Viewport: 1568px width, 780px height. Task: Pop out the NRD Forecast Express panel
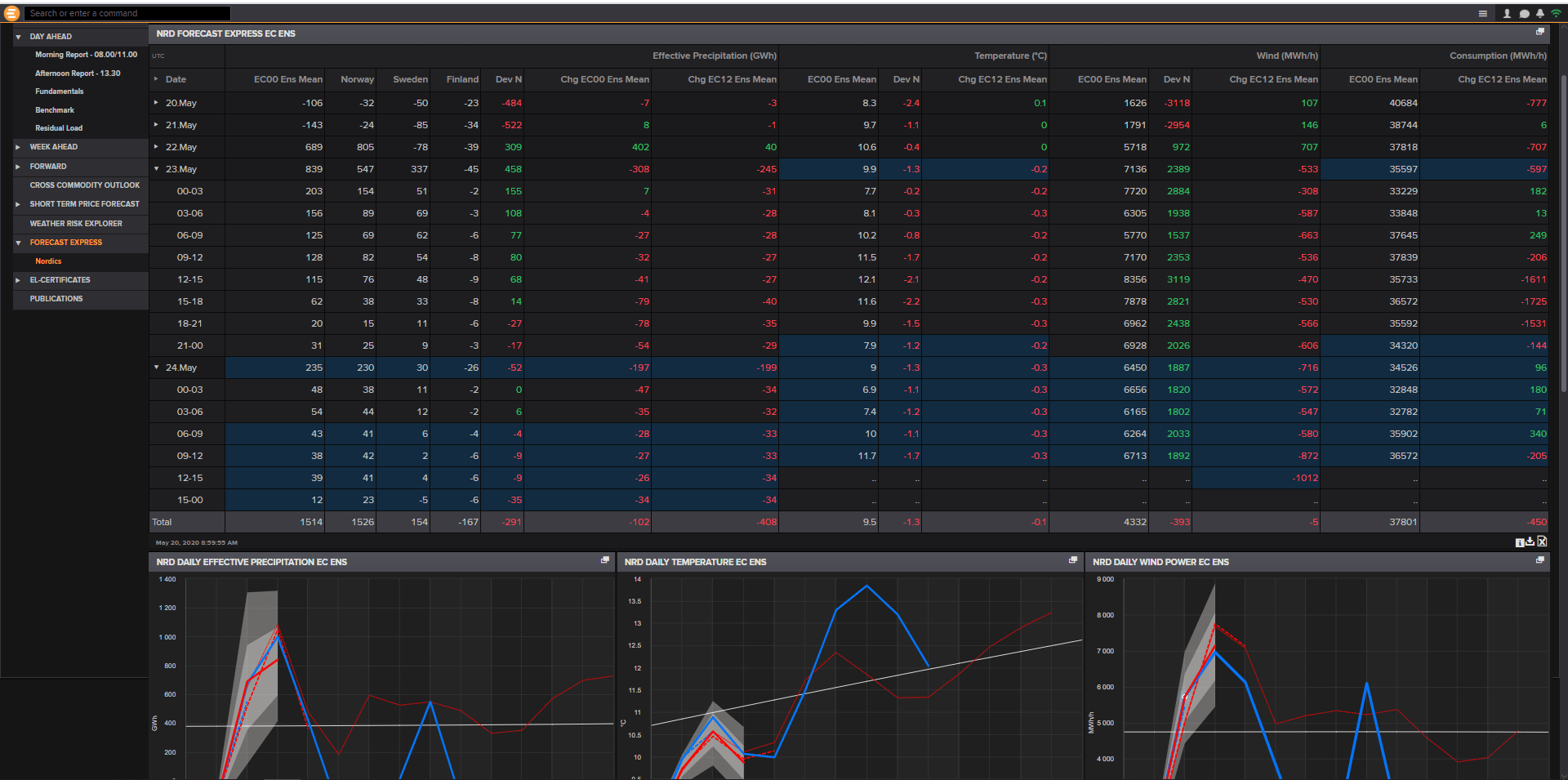(1539, 33)
